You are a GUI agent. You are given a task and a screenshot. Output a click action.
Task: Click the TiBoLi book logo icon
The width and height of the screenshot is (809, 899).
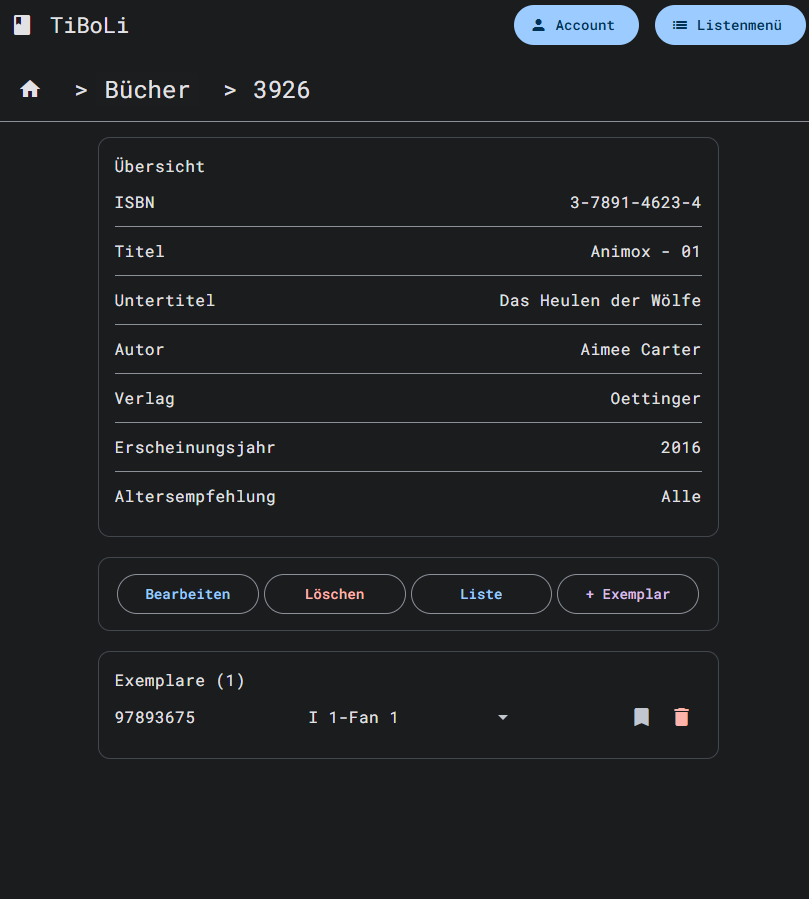pos(22,26)
